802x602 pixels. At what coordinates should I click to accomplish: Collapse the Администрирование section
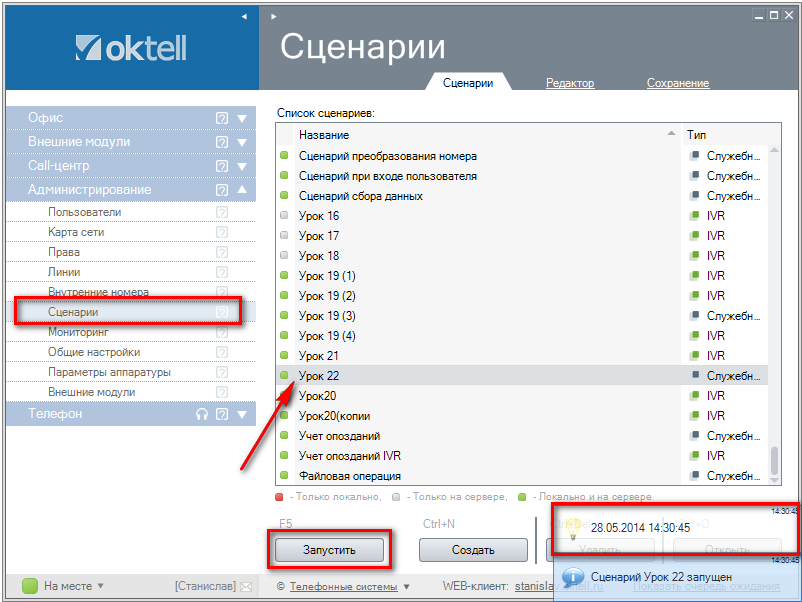coord(242,190)
